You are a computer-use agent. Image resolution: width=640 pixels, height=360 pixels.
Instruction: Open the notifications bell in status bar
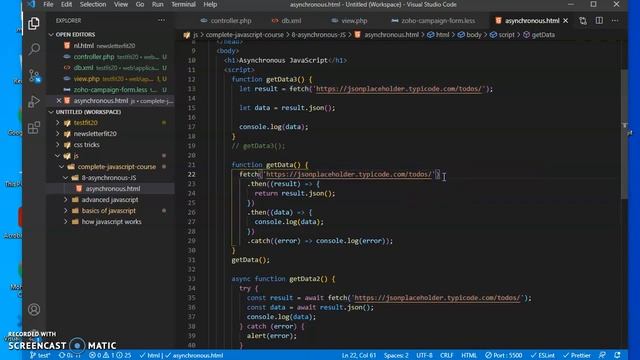(x=618, y=356)
